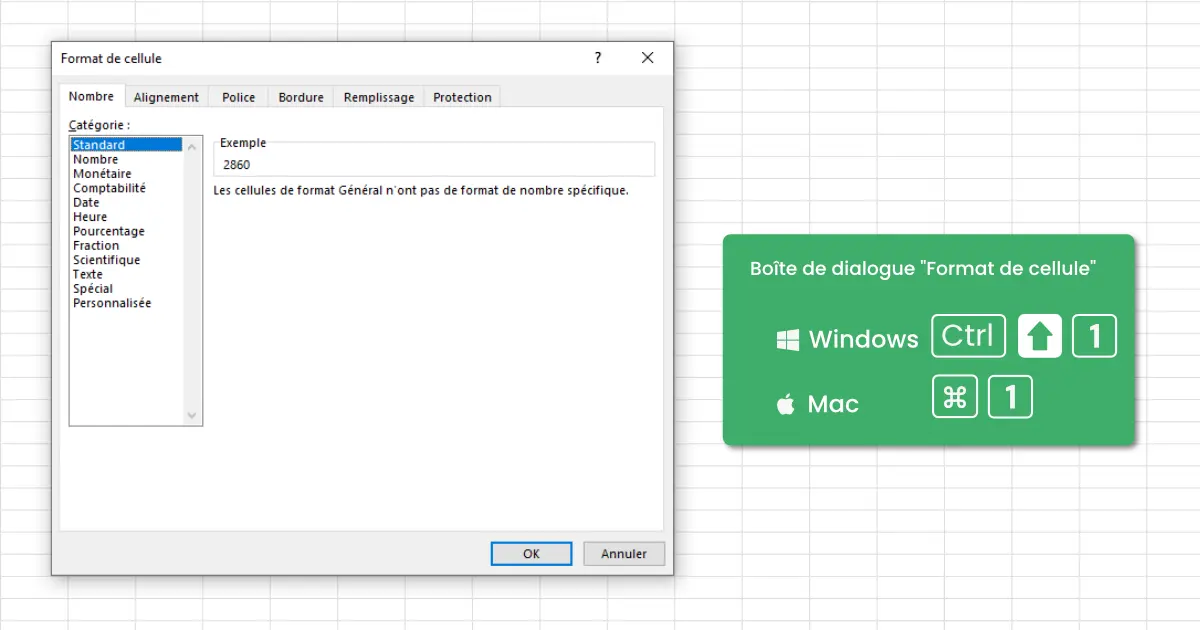This screenshot has height=630, width=1200.
Task: Click the category list scroll up arrow
Action: [193, 146]
